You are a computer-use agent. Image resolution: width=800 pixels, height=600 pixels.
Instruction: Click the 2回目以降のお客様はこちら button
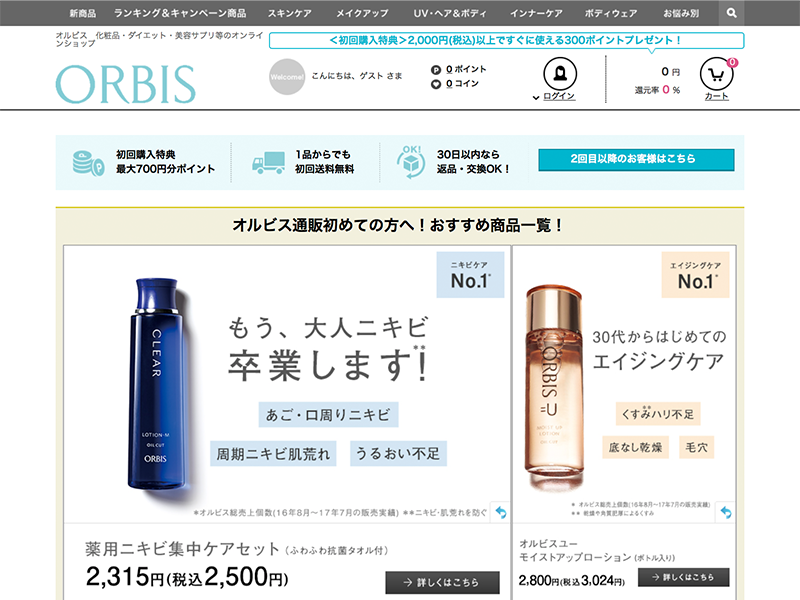tap(636, 160)
